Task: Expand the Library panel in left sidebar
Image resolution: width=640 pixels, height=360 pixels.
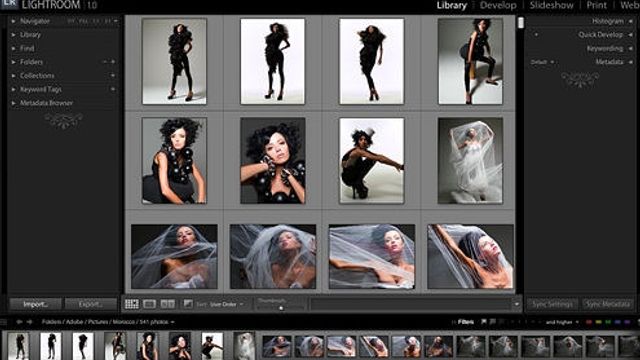Action: 13,35
